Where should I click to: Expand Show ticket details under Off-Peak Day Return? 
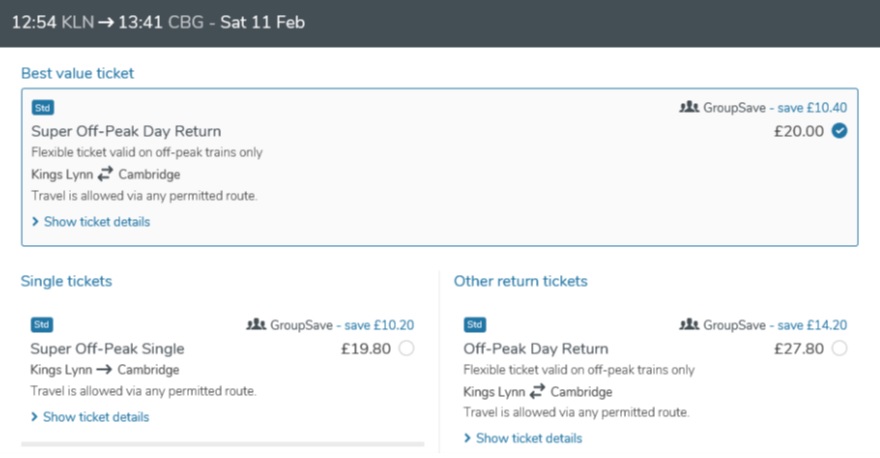click(x=523, y=438)
